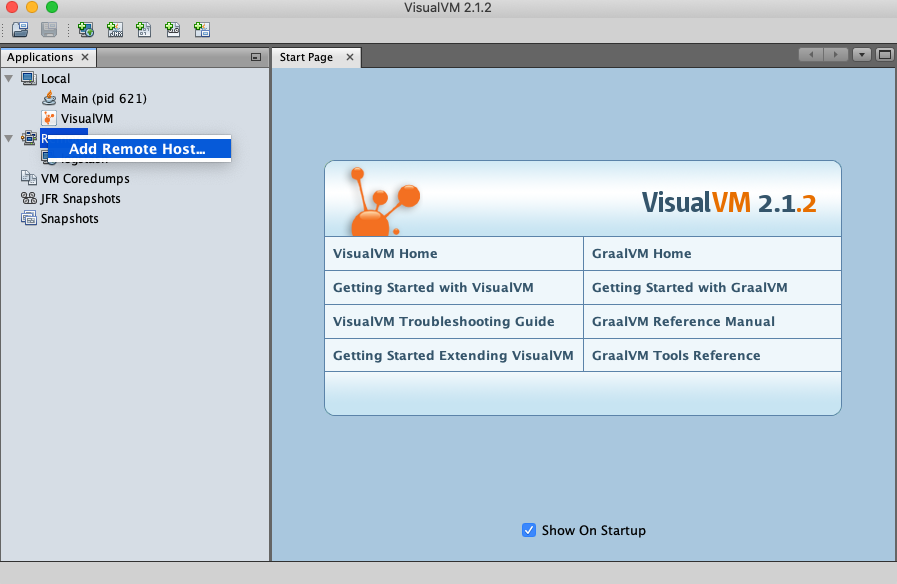Viewport: 897px width, 584px height.
Task: Maximize the editor window area
Action: tap(884, 55)
